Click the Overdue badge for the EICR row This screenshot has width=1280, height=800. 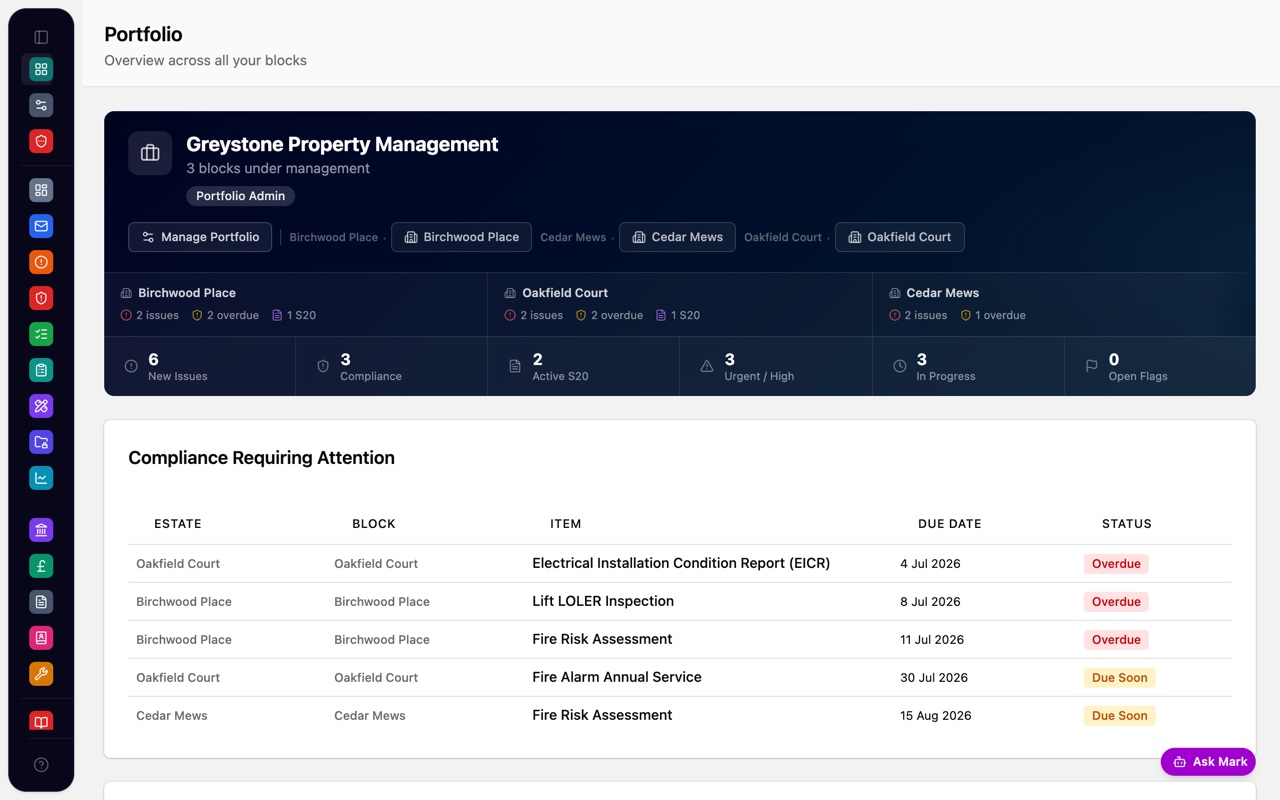click(x=1116, y=564)
